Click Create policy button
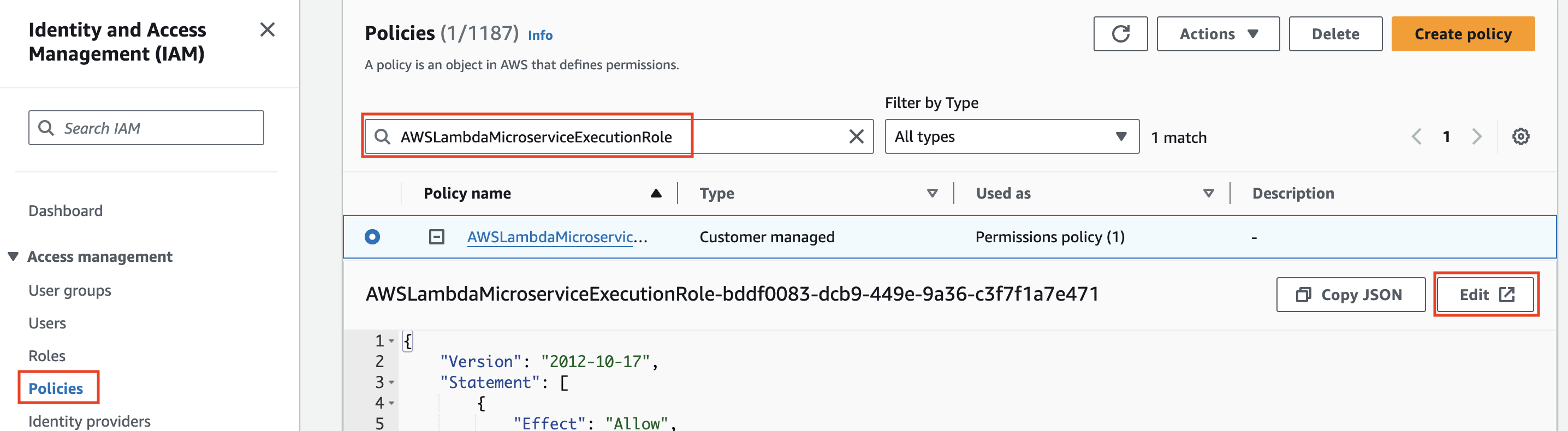The image size is (1568, 431). click(1463, 34)
